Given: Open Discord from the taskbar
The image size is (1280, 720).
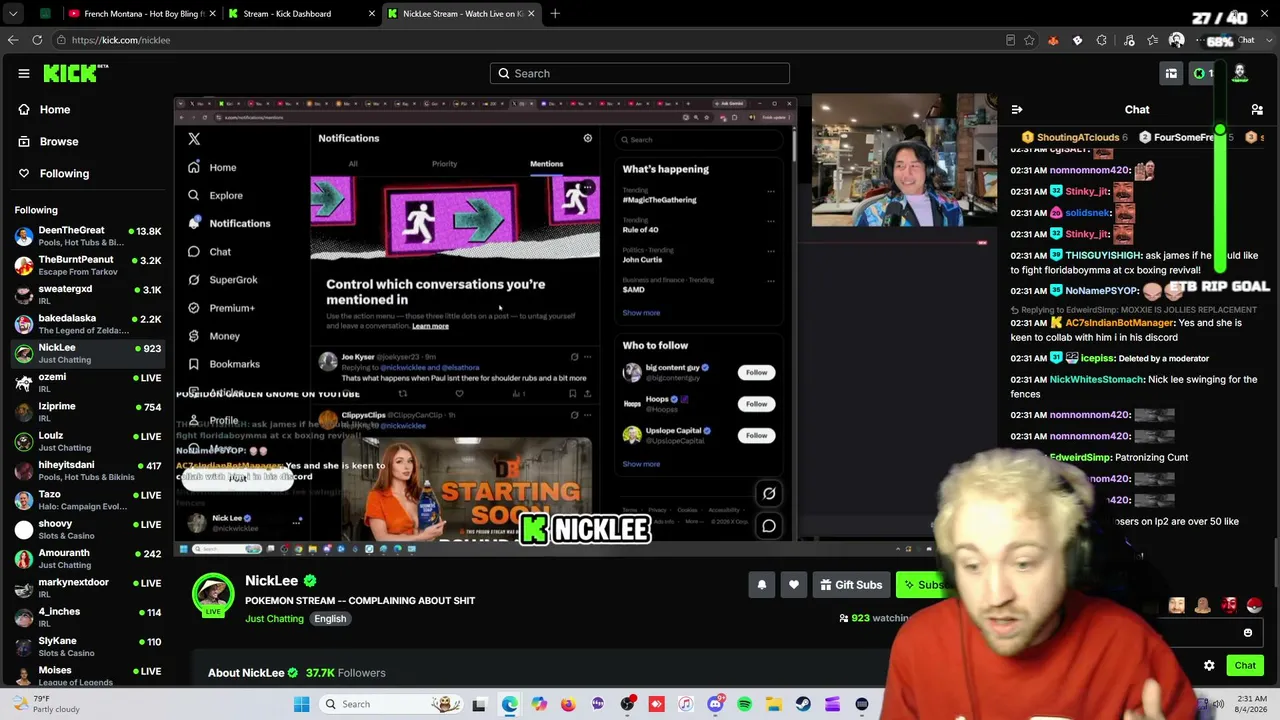Looking at the screenshot, I should [x=715, y=704].
